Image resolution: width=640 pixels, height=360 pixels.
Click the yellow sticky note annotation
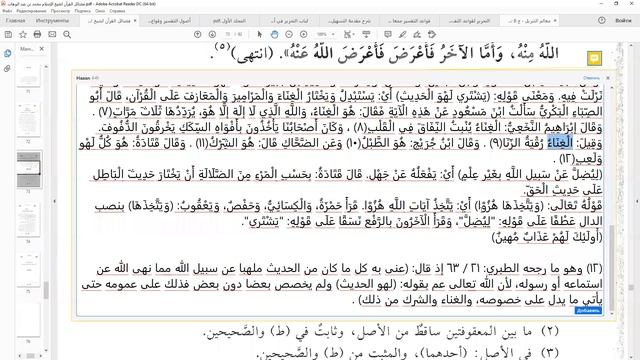click(x=594, y=58)
